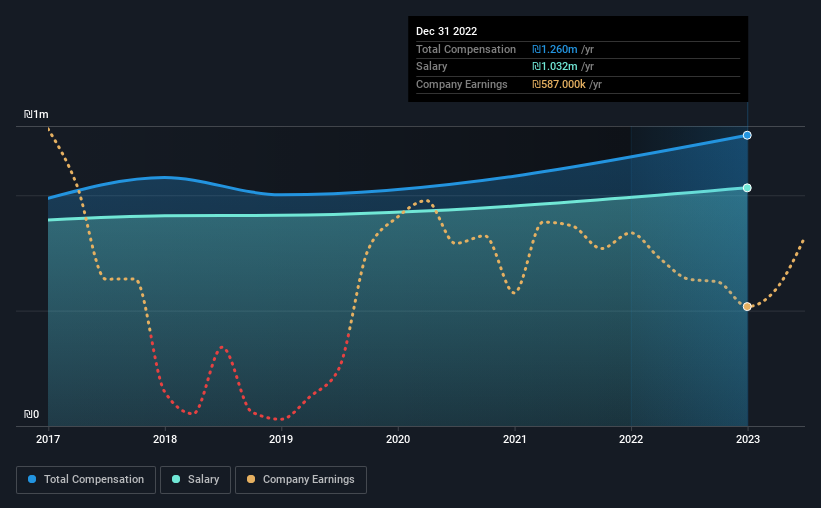Select the orange Company Earnings data point at 2023
Image resolution: width=821 pixels, height=508 pixels.
tap(747, 306)
